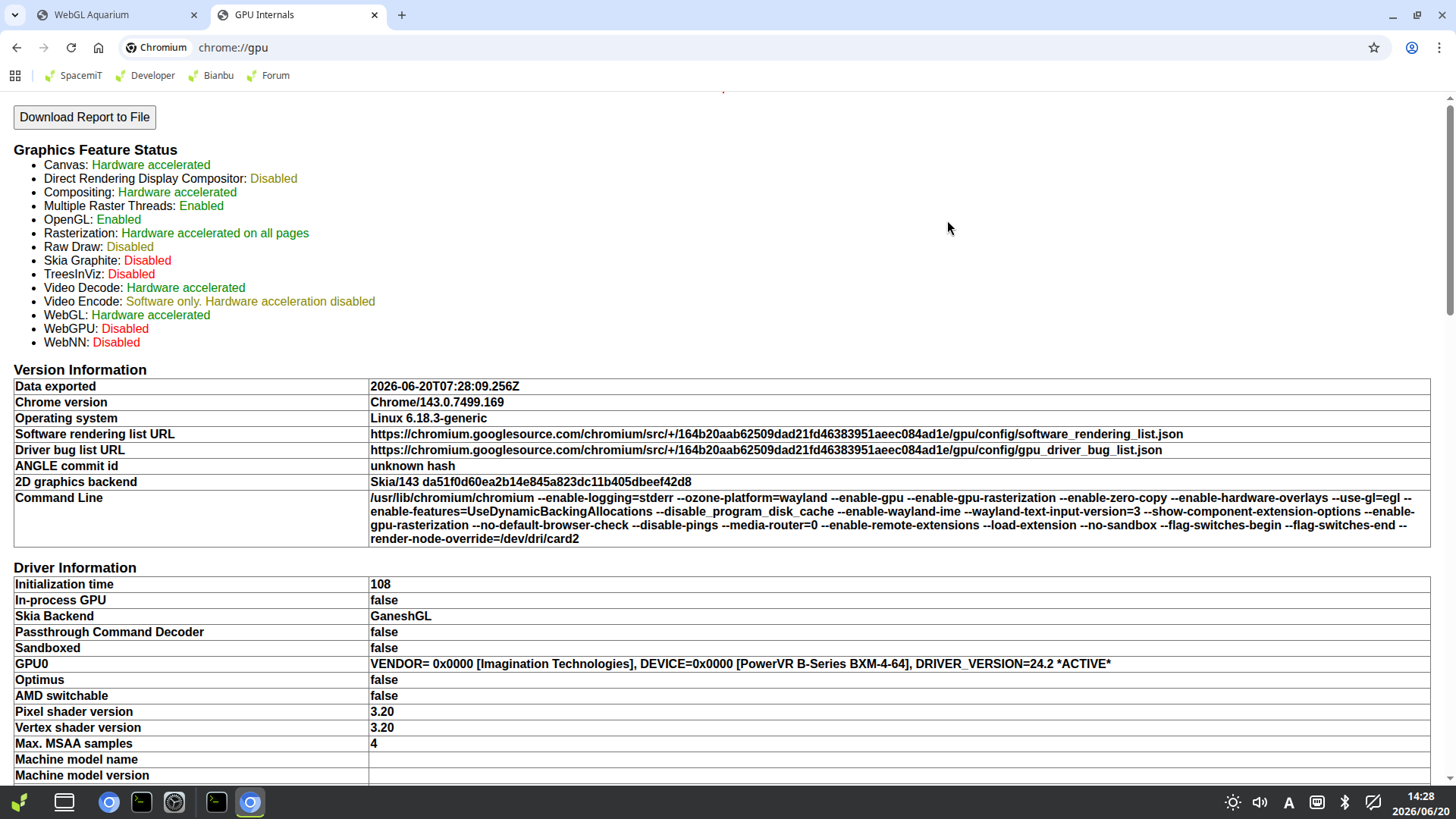Click the Max. MSAA samples value 4
The image size is (1456, 819).
click(374, 744)
